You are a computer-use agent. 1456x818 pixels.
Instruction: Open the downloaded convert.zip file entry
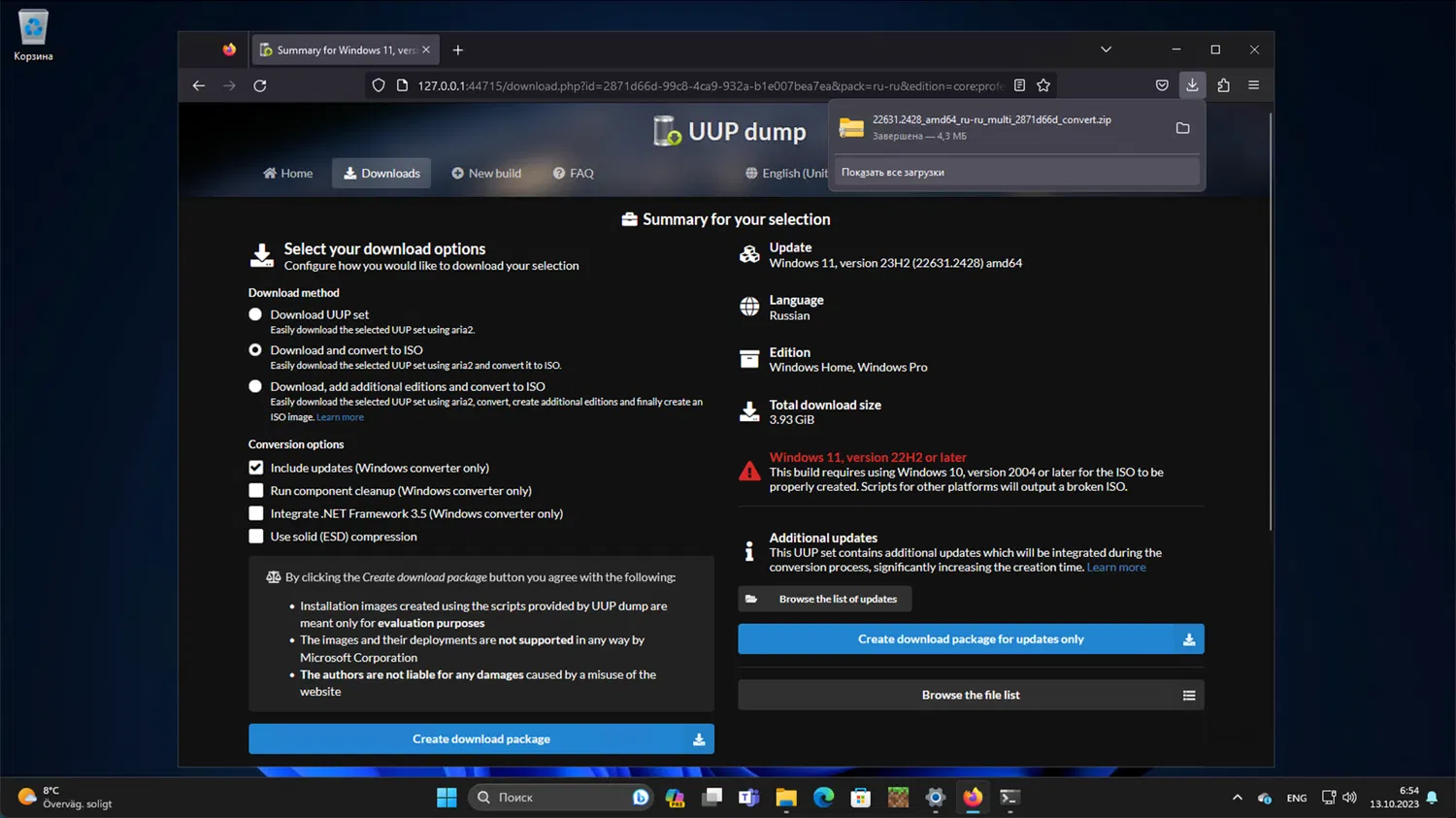pos(998,127)
